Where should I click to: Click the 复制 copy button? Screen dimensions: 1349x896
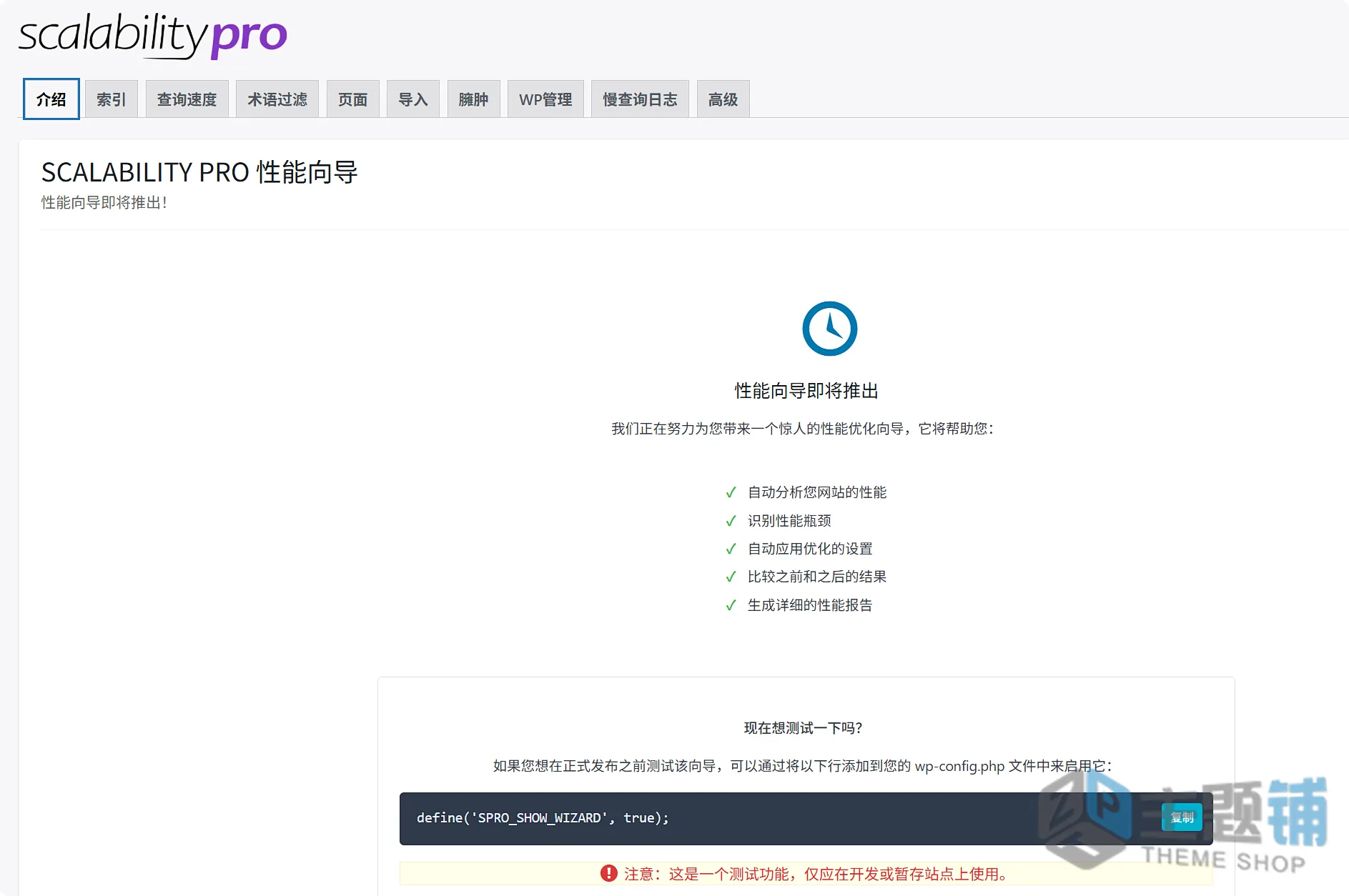coord(1182,817)
